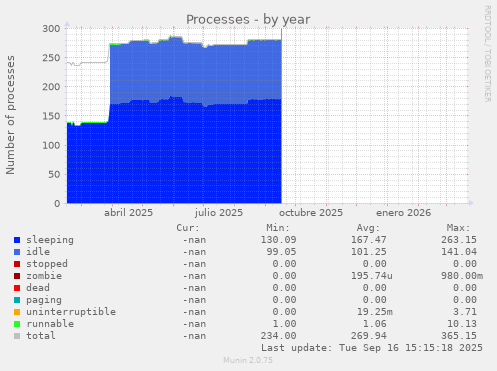The width and height of the screenshot is (497, 371).
Task: Click the dead legend color swatch
Action: pyautogui.click(x=17, y=288)
